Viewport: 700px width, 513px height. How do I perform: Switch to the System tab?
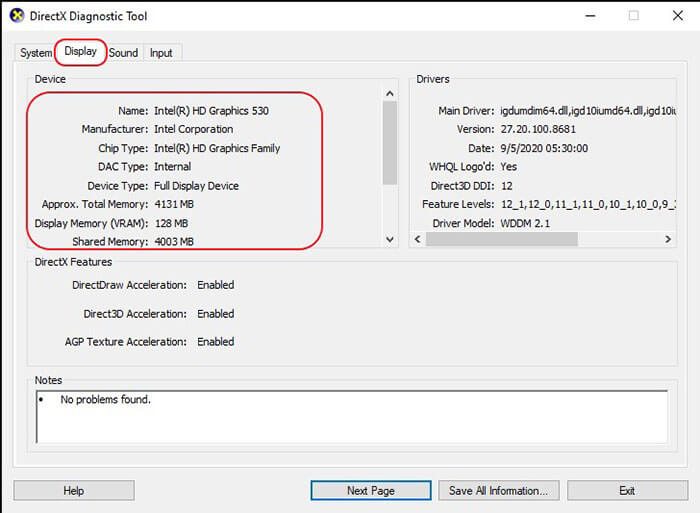point(35,53)
